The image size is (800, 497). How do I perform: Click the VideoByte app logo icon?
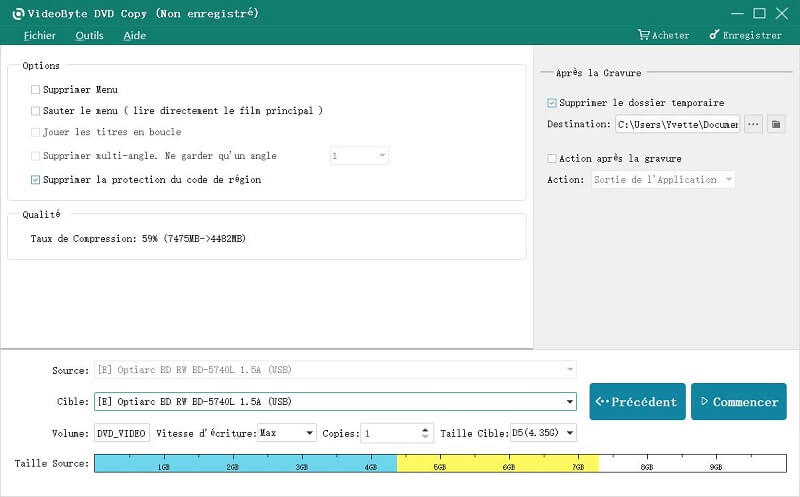coord(18,14)
